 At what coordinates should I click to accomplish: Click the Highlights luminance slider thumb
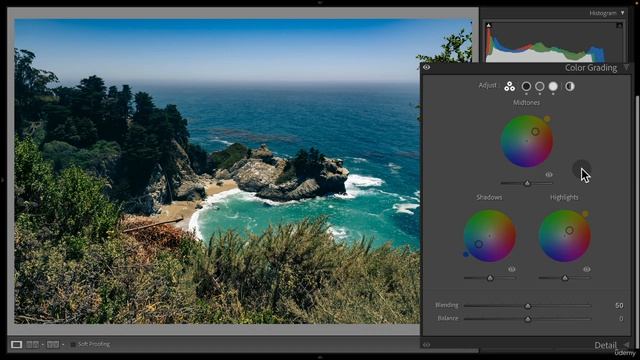[565, 278]
